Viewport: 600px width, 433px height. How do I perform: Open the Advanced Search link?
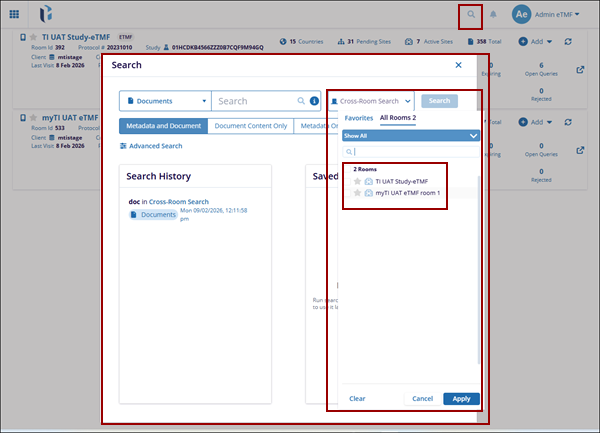pyautogui.click(x=151, y=146)
